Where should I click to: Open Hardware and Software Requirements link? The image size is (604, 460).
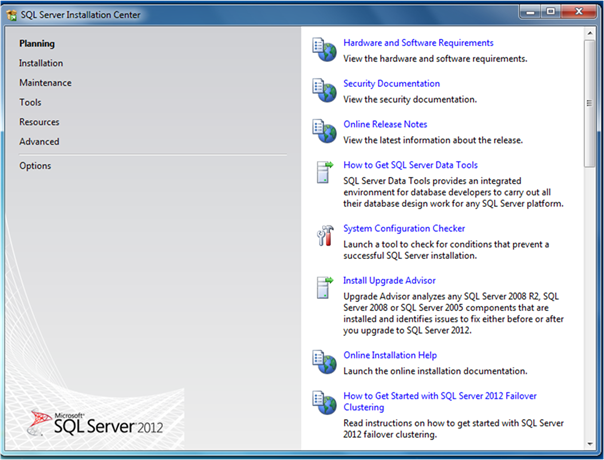tap(418, 43)
